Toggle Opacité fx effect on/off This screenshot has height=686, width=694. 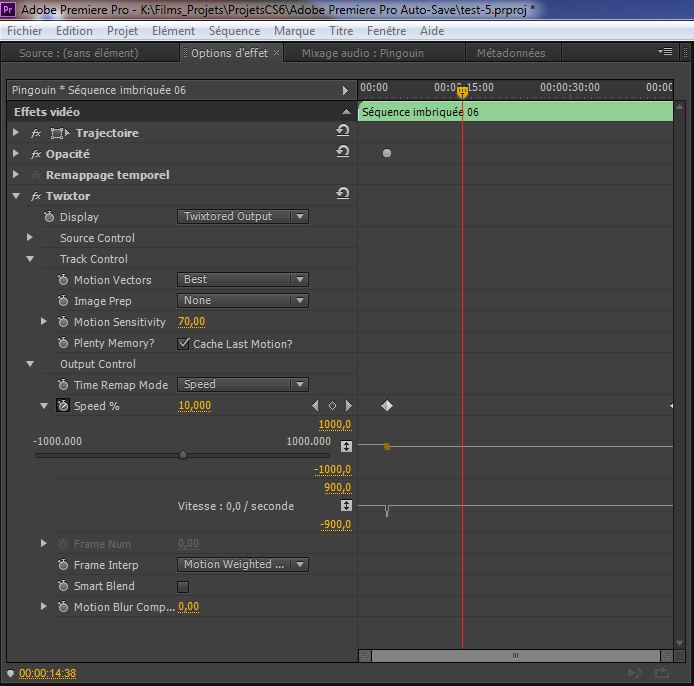point(36,154)
